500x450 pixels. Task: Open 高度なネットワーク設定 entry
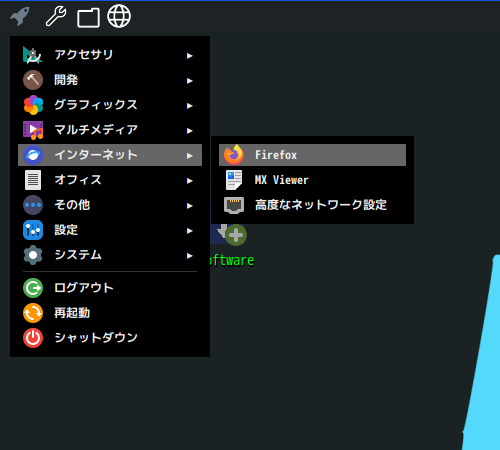point(312,205)
